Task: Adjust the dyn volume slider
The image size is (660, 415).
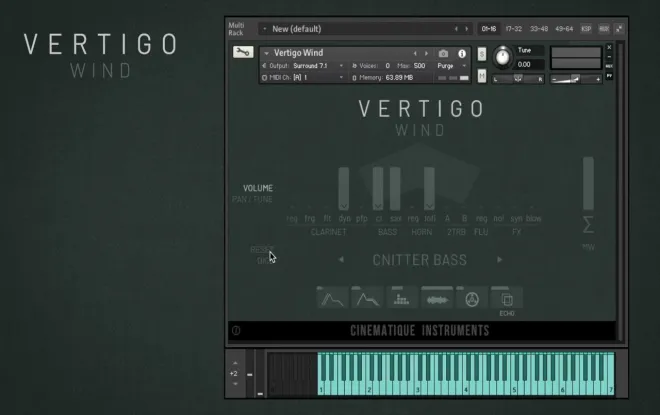Action: pyautogui.click(x=344, y=188)
